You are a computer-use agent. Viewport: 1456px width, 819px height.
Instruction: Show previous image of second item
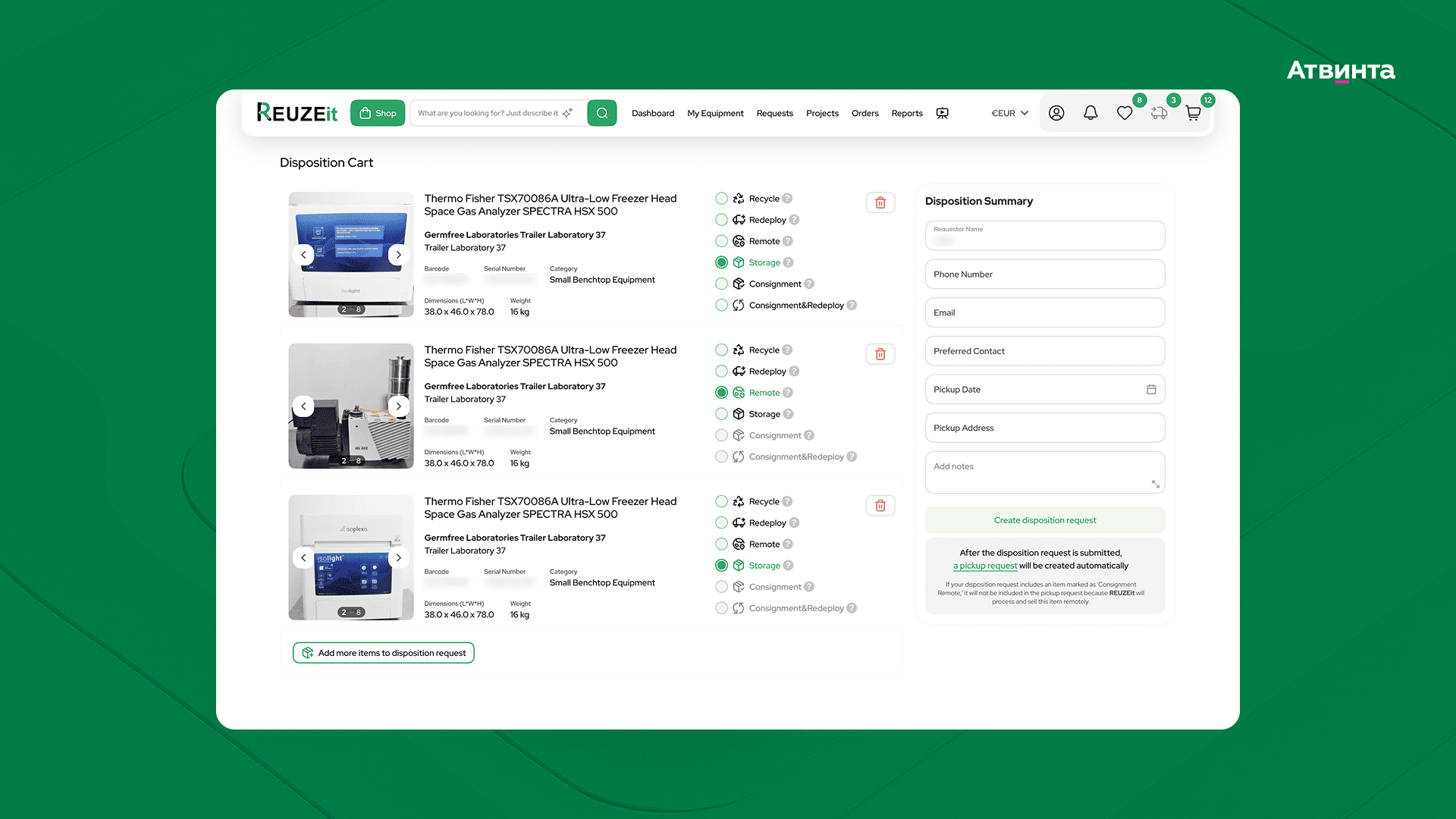point(303,406)
